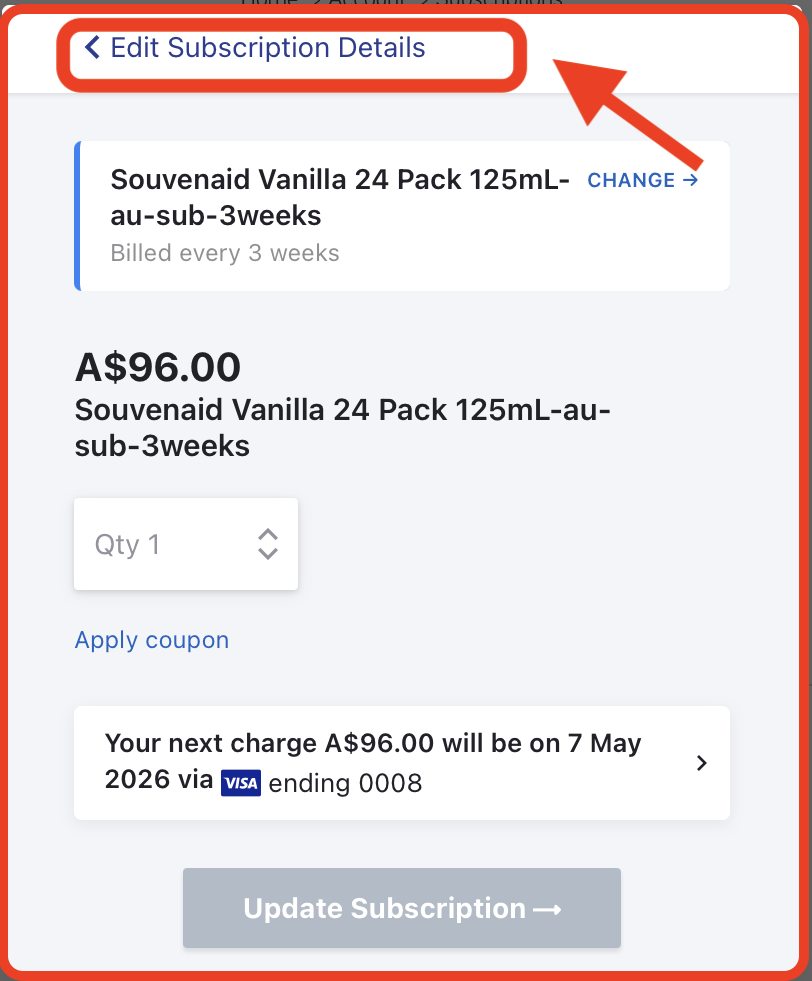Open next charge details via right chevron
The width and height of the screenshot is (812, 981).
701,763
